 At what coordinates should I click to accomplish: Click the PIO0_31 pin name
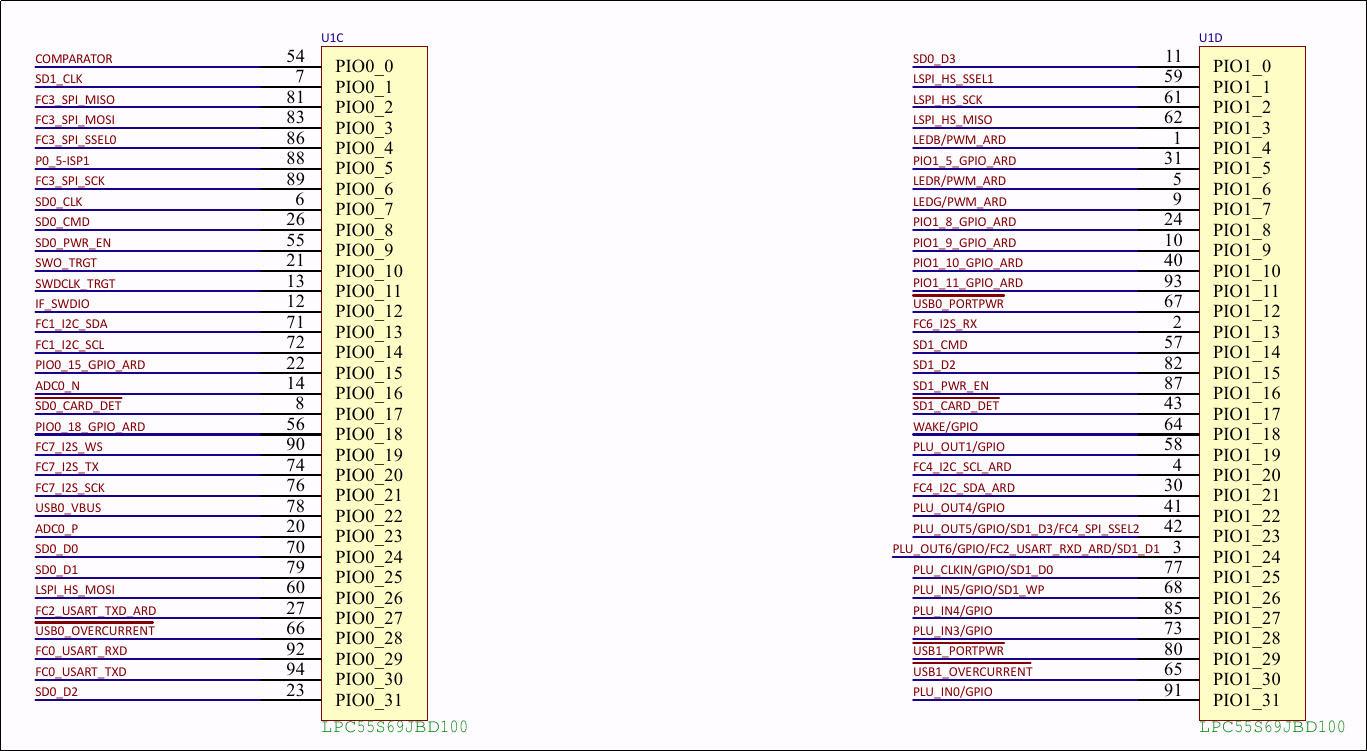pyautogui.click(x=369, y=700)
